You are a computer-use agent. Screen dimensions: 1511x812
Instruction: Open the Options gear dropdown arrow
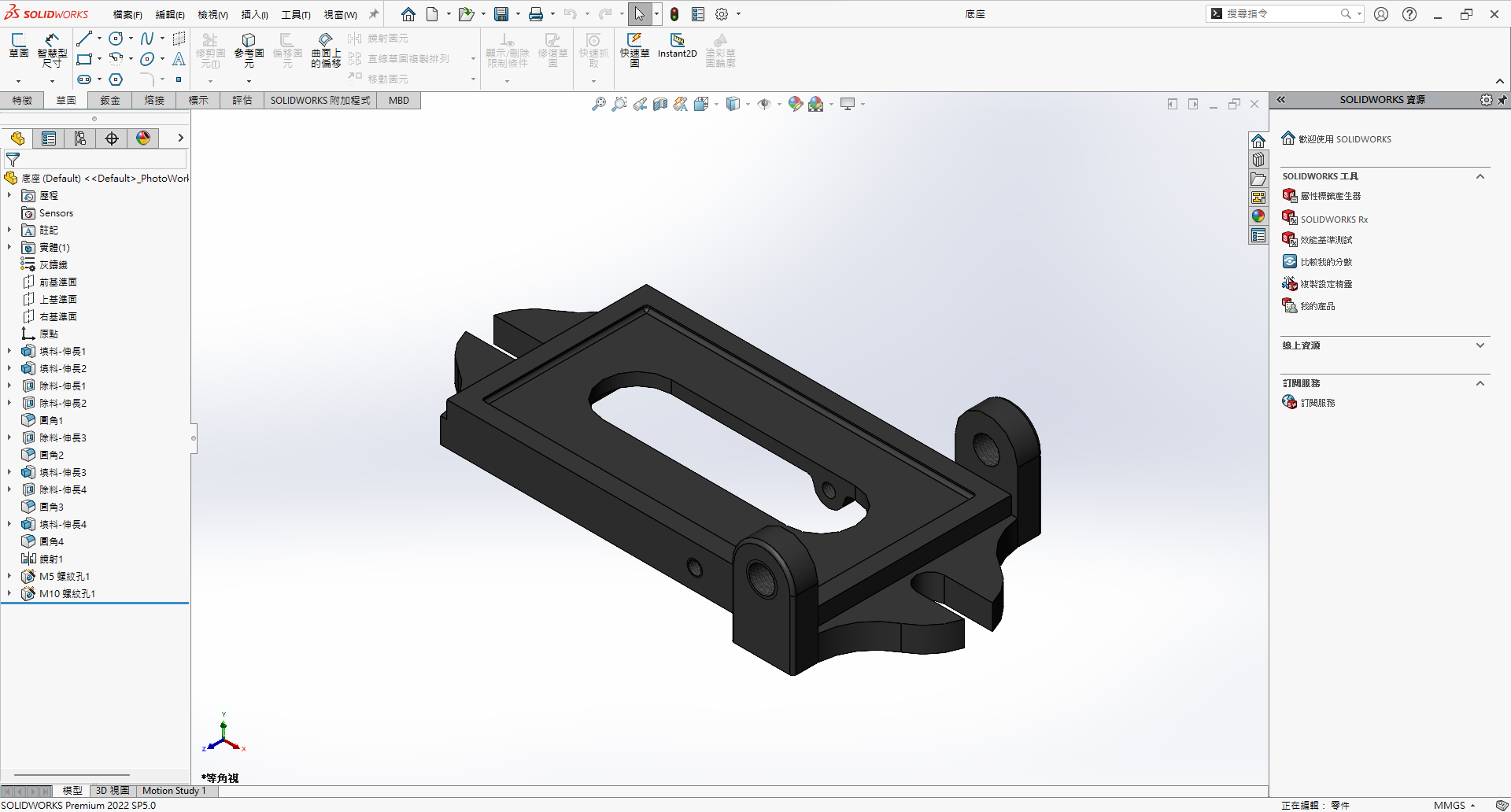point(738,14)
